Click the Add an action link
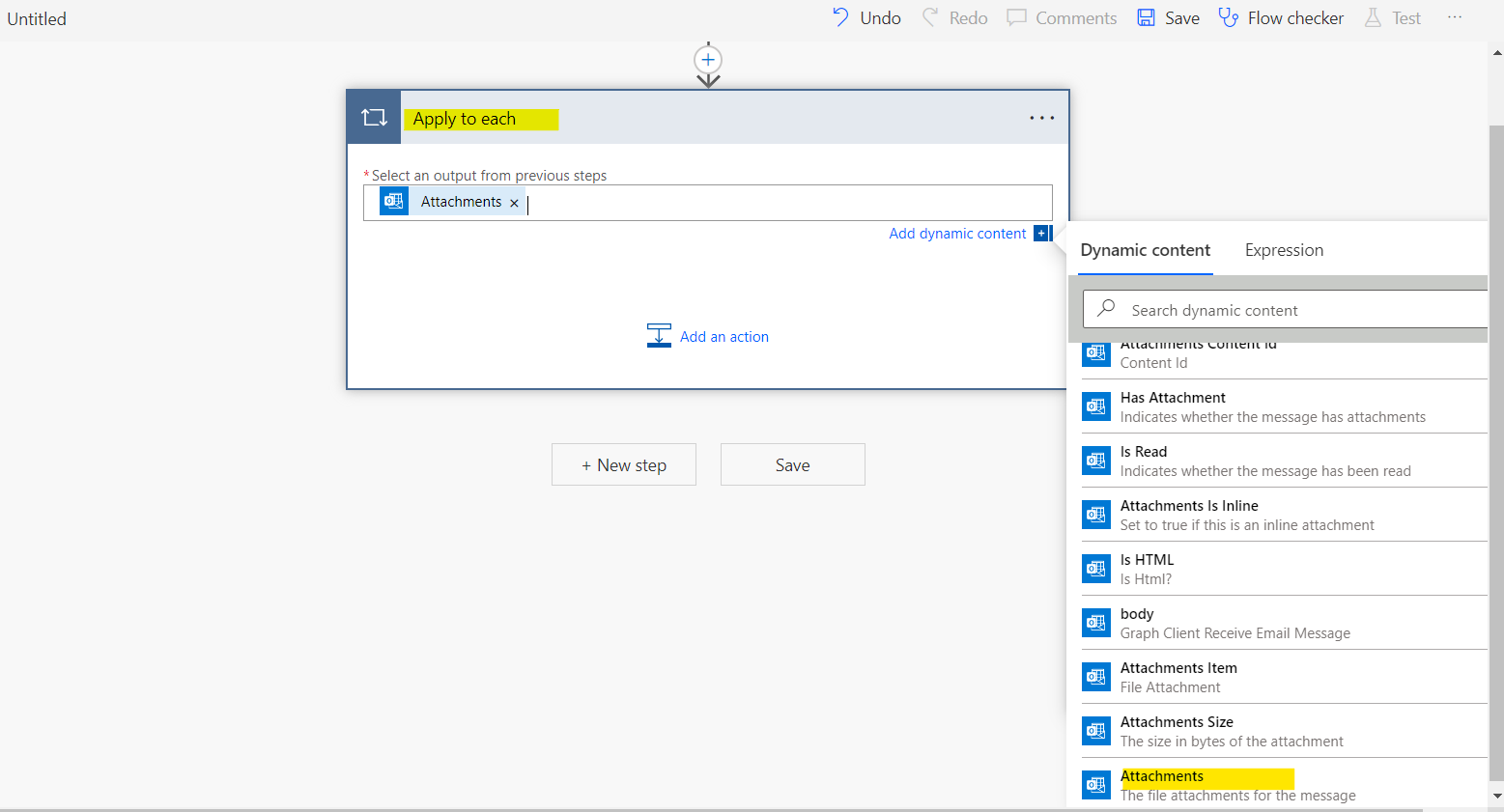 tap(724, 337)
